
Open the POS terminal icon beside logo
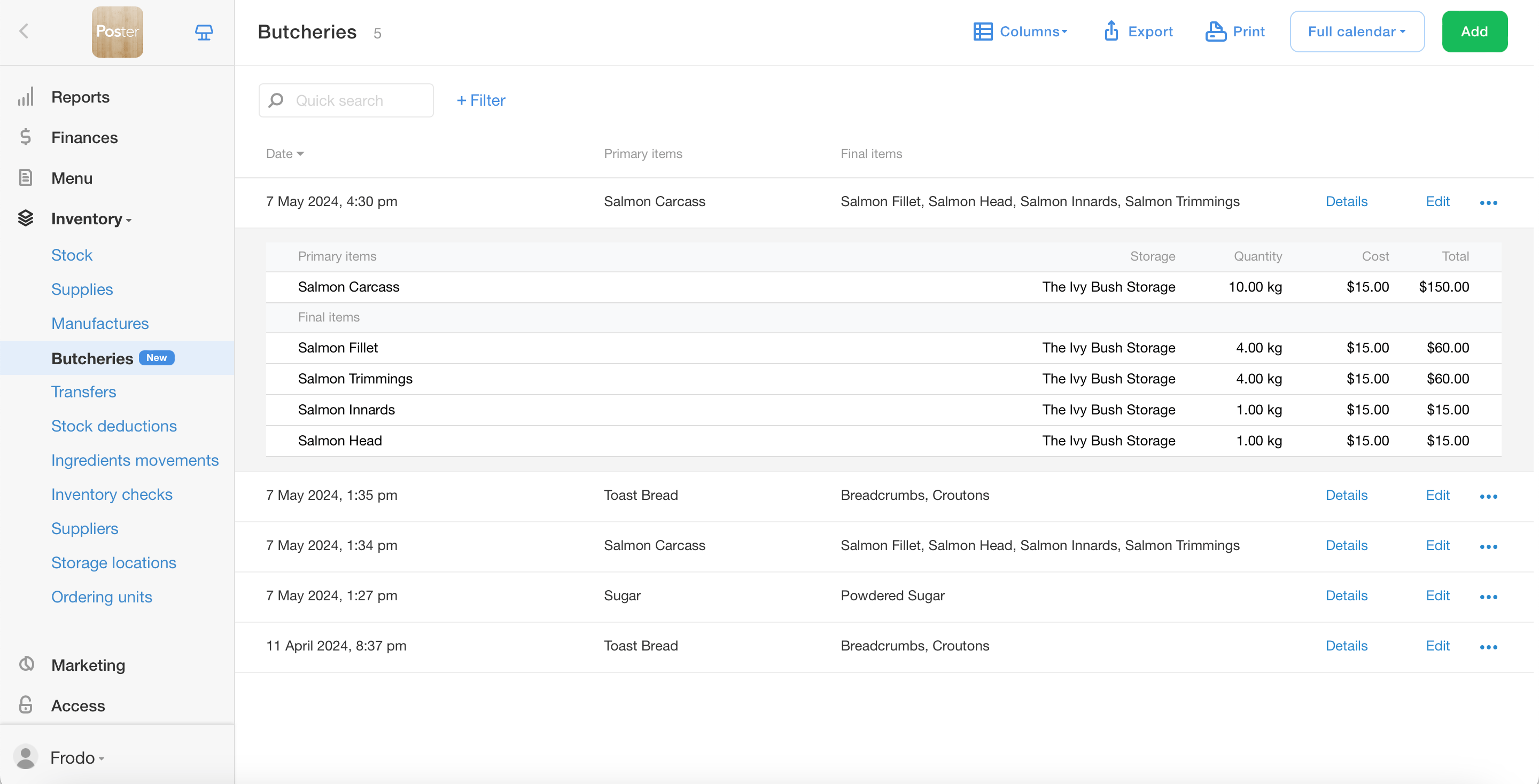click(204, 32)
